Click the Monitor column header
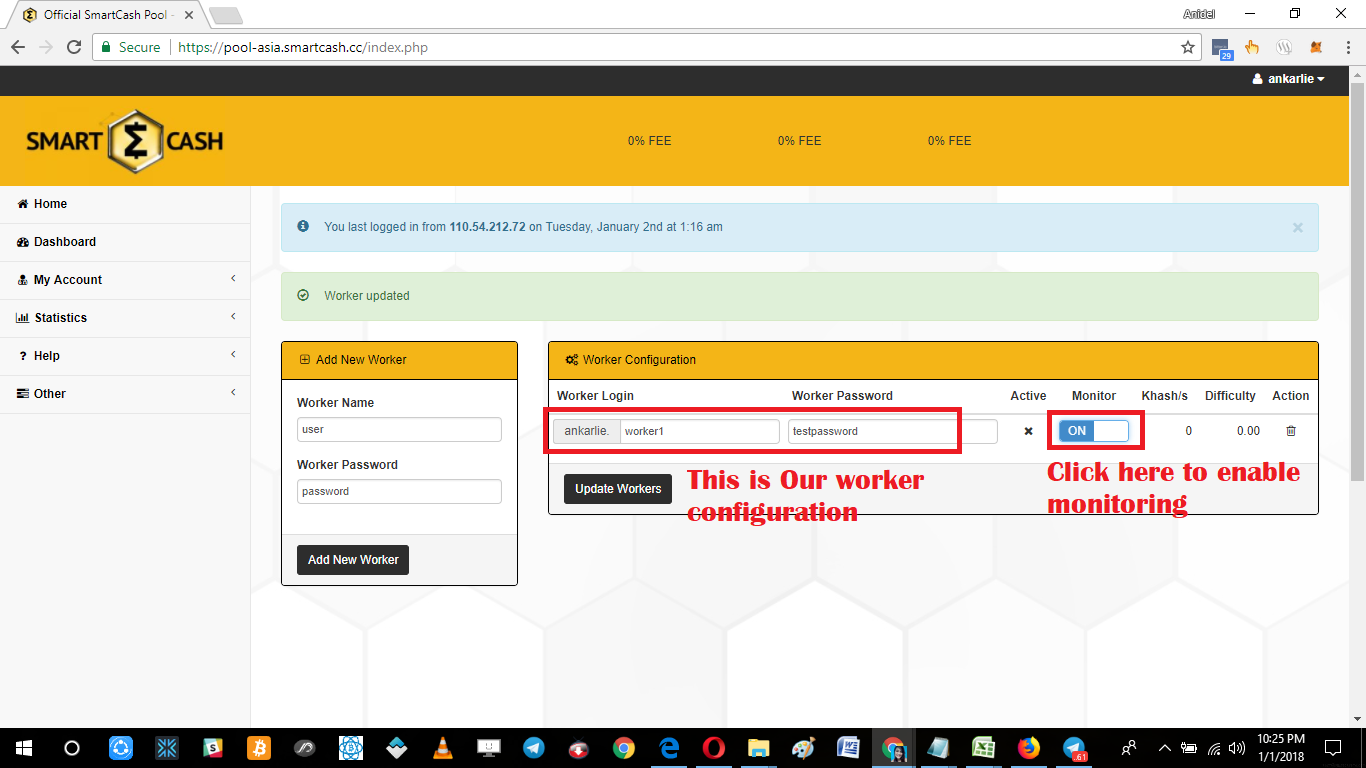The height and width of the screenshot is (768, 1366). tap(1094, 396)
